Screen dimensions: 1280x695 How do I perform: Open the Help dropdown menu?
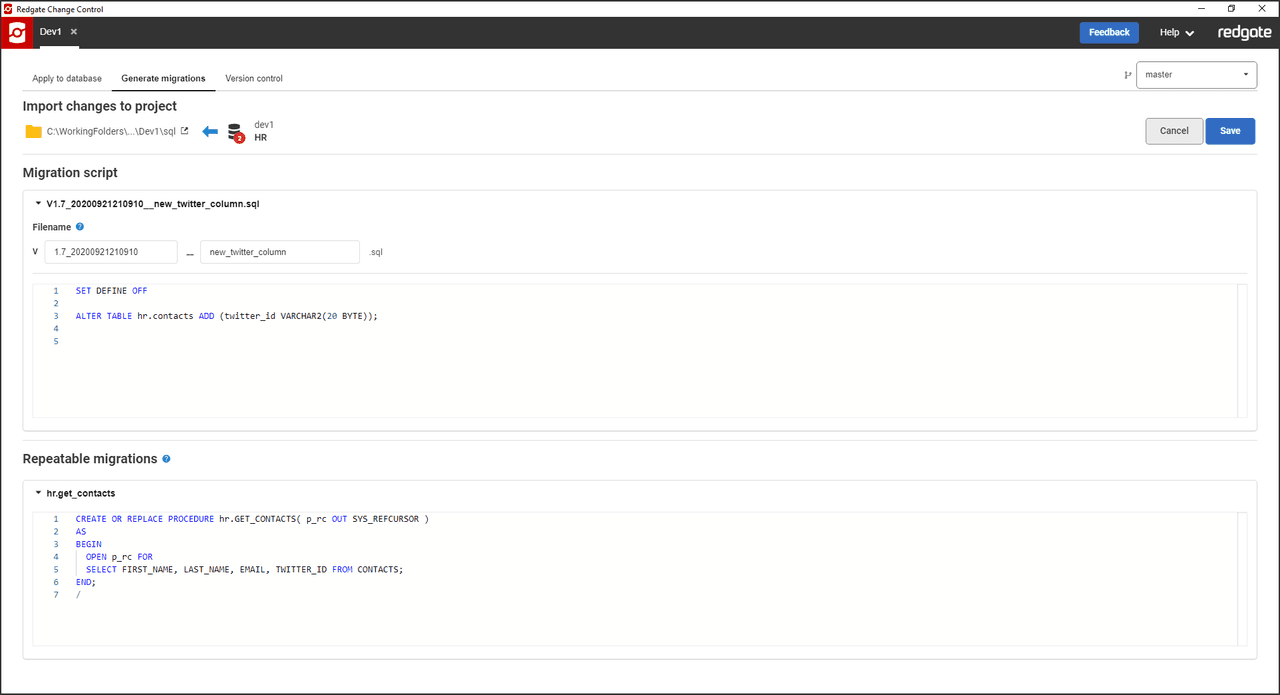tap(1177, 33)
